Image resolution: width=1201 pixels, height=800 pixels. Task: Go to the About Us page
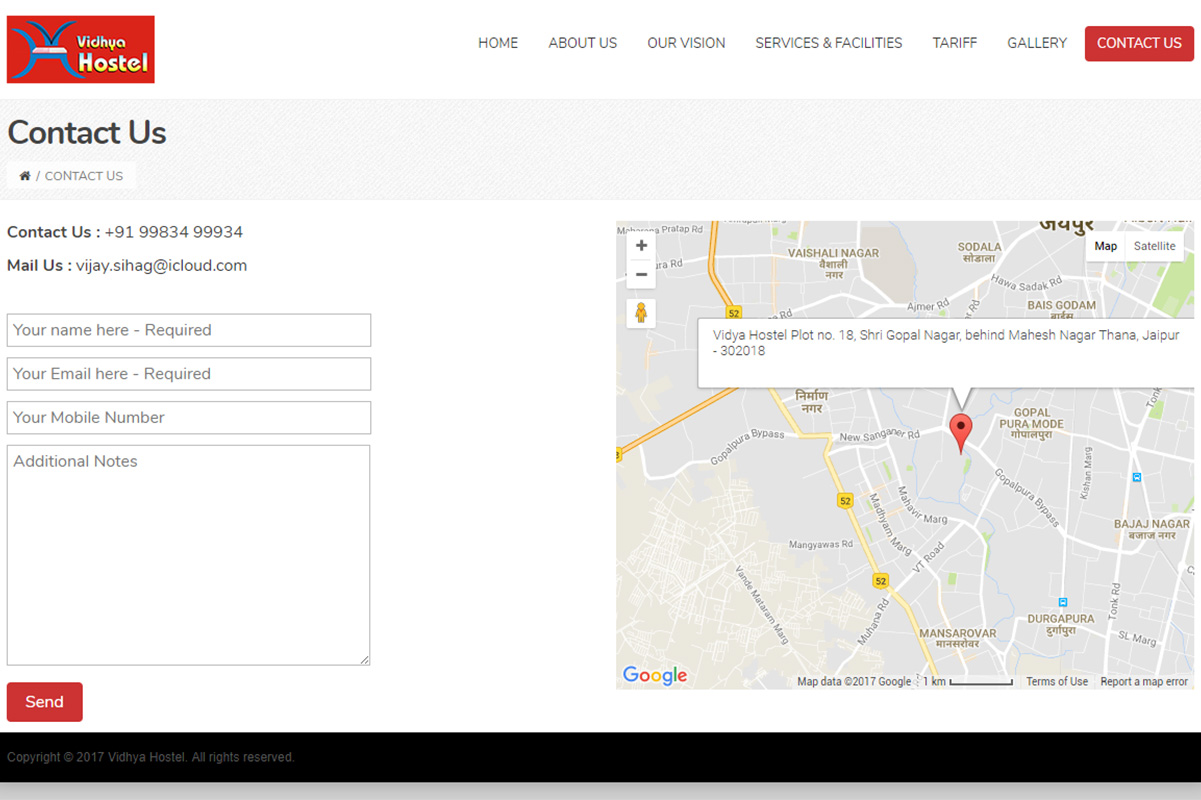click(x=582, y=43)
